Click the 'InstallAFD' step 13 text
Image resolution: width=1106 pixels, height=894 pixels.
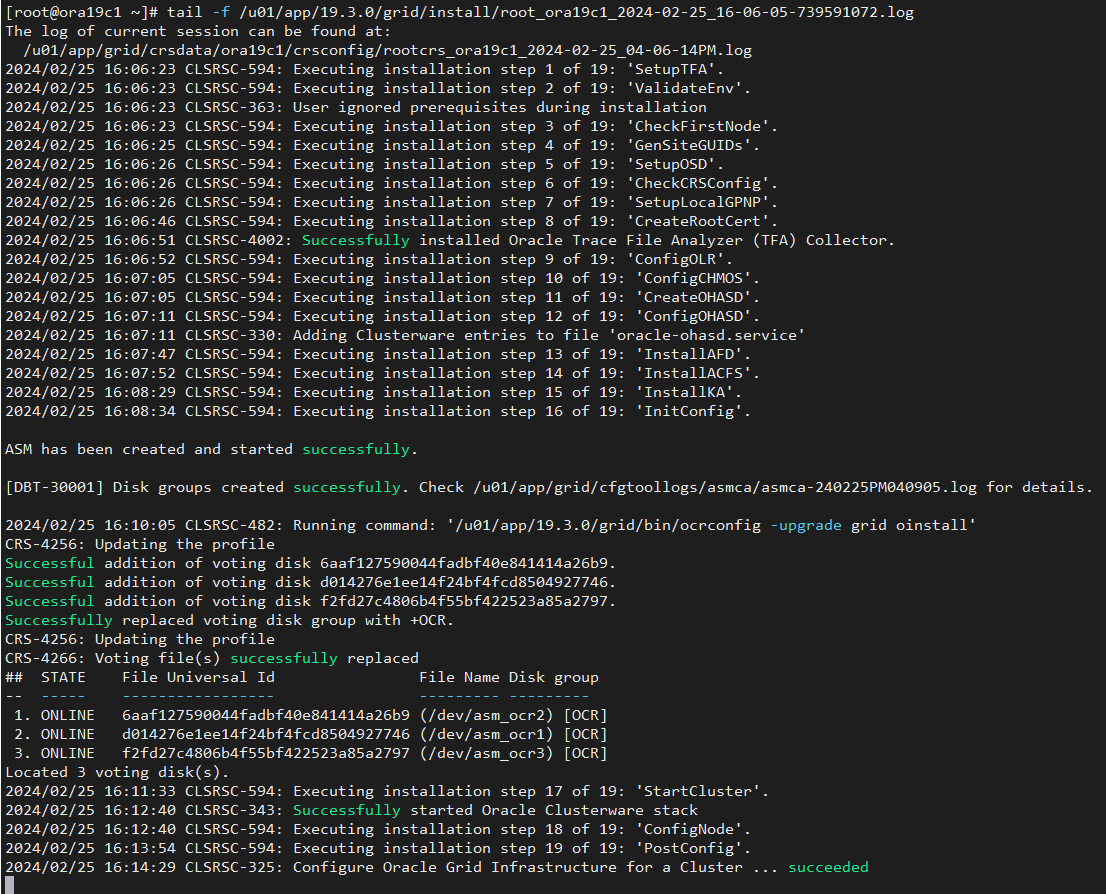click(689, 355)
